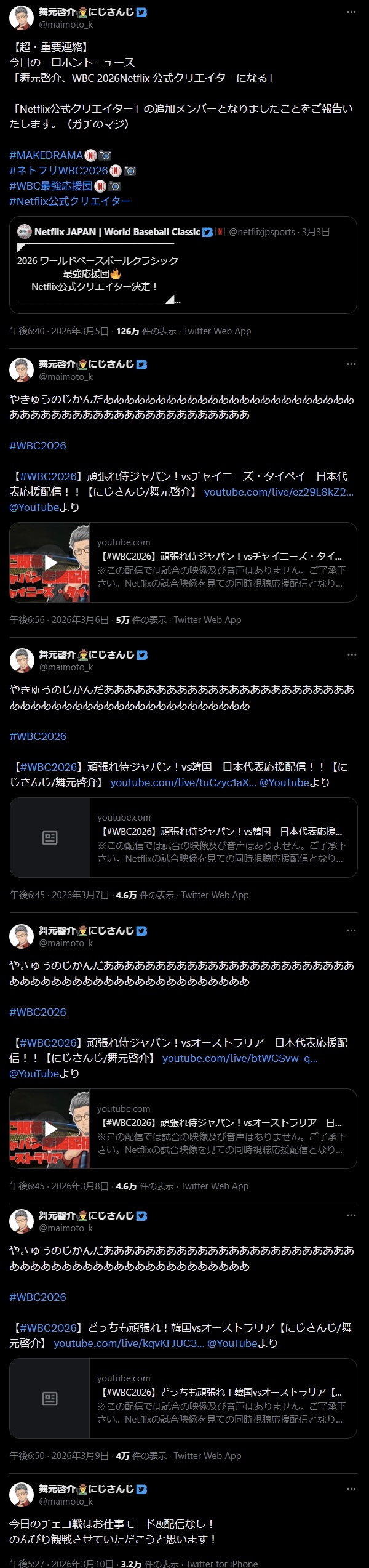Play the vsオーストラリア YouTube video thumbnail

[x=50, y=1128]
